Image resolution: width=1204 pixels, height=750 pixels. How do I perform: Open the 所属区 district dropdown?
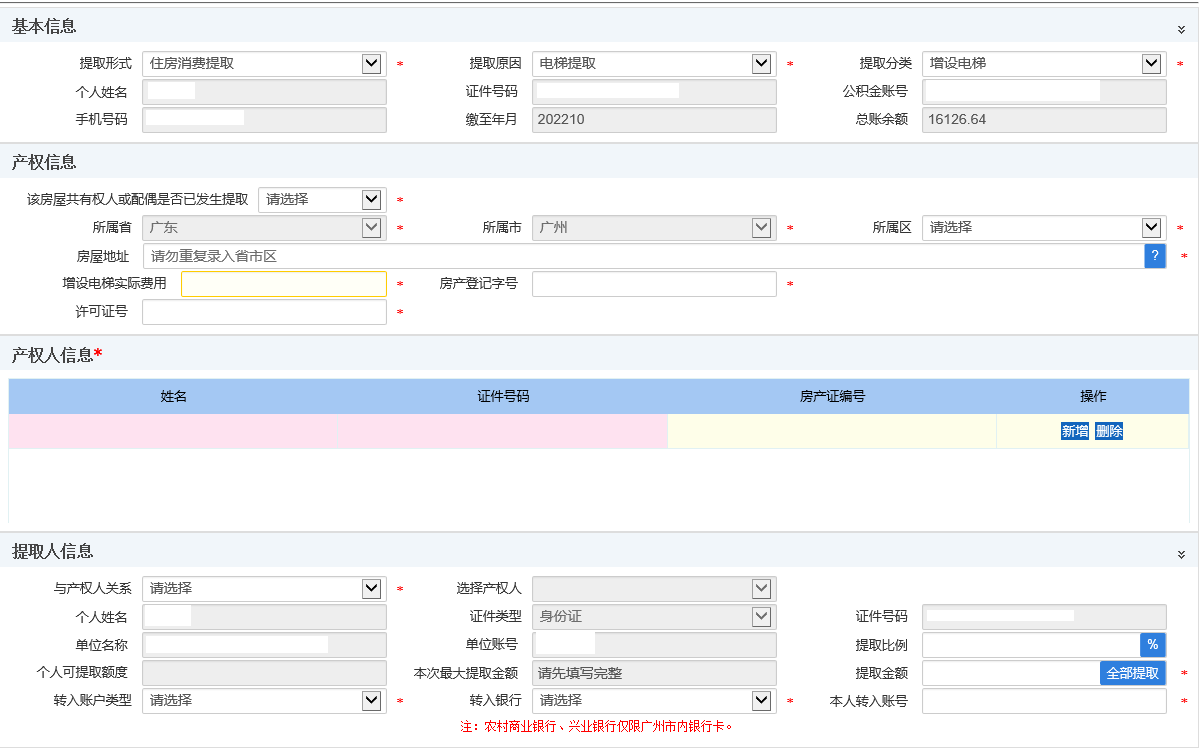pyautogui.click(x=1043, y=228)
